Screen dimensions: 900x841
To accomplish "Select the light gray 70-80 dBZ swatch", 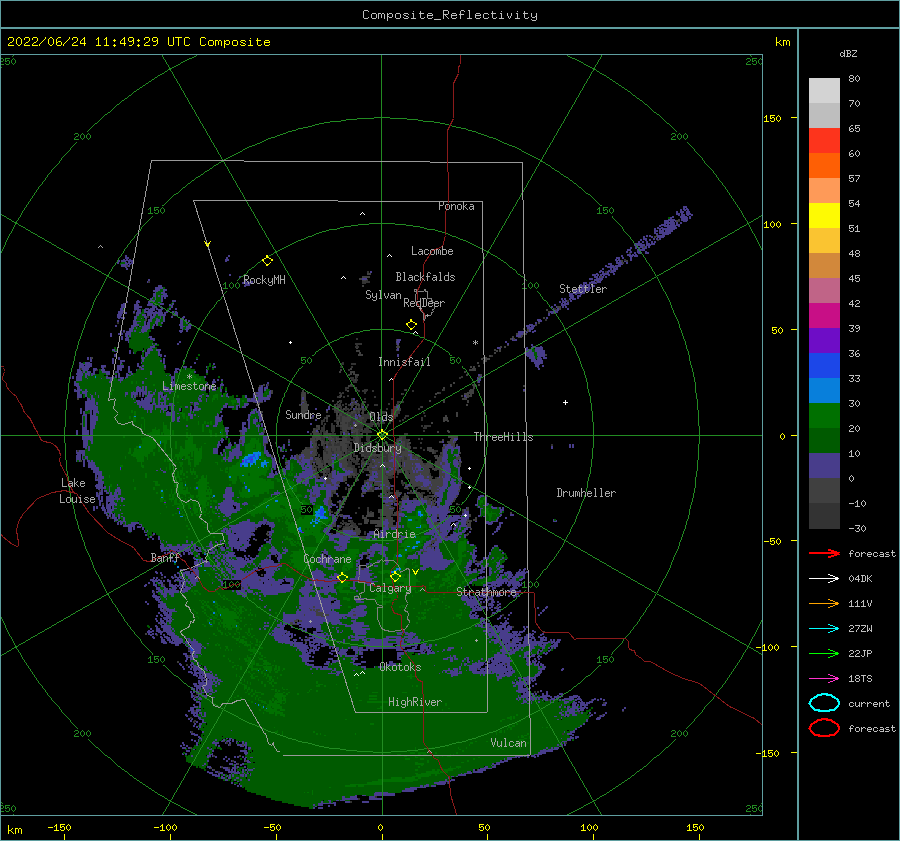I will click(824, 91).
